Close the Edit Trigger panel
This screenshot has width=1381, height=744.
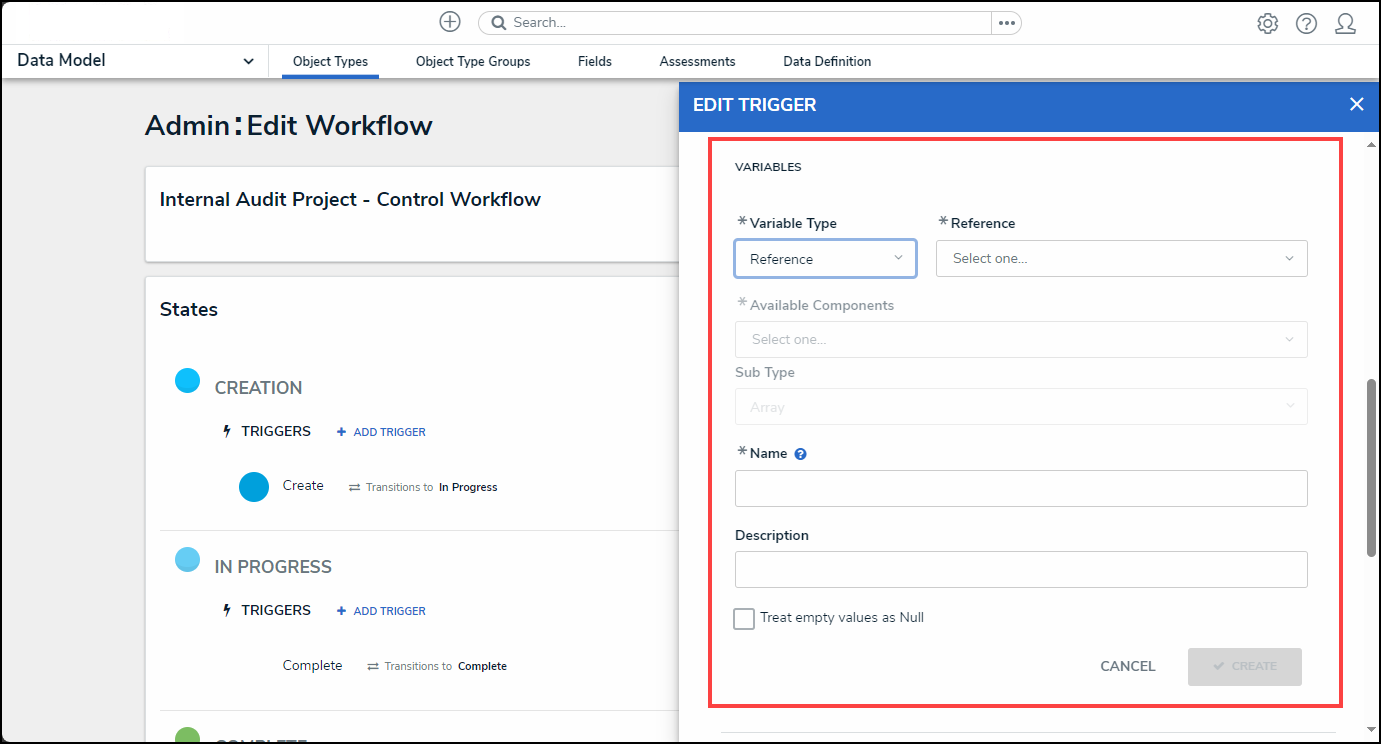coord(1356,104)
